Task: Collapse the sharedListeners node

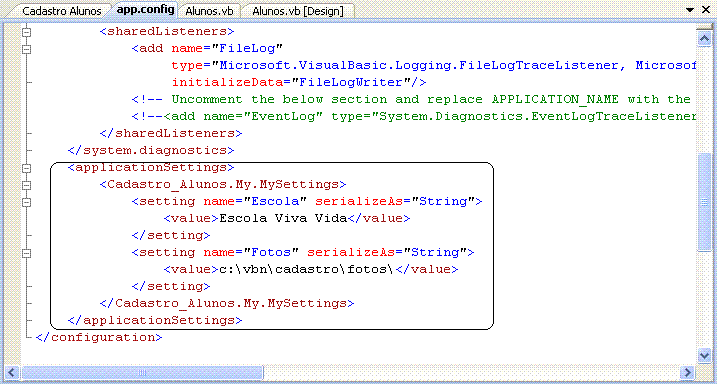Action: click(x=27, y=32)
